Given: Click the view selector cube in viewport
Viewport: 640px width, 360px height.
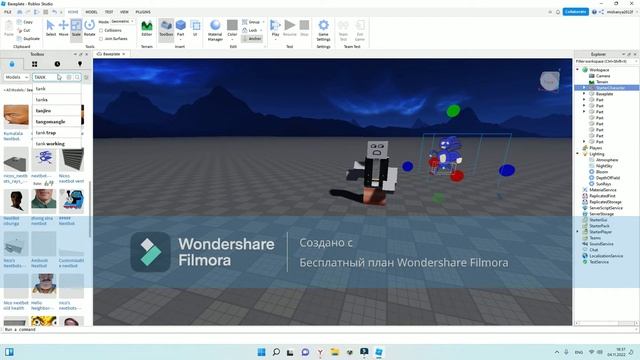Looking at the screenshot, I should click(549, 81).
